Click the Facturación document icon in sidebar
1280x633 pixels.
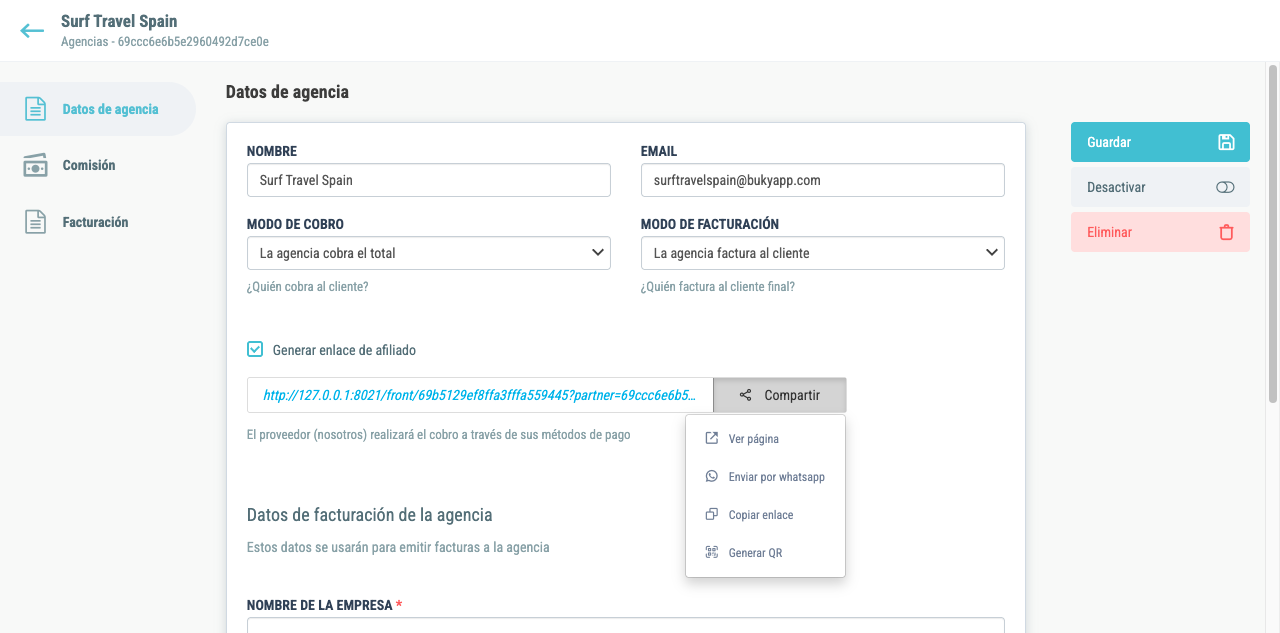tap(36, 222)
